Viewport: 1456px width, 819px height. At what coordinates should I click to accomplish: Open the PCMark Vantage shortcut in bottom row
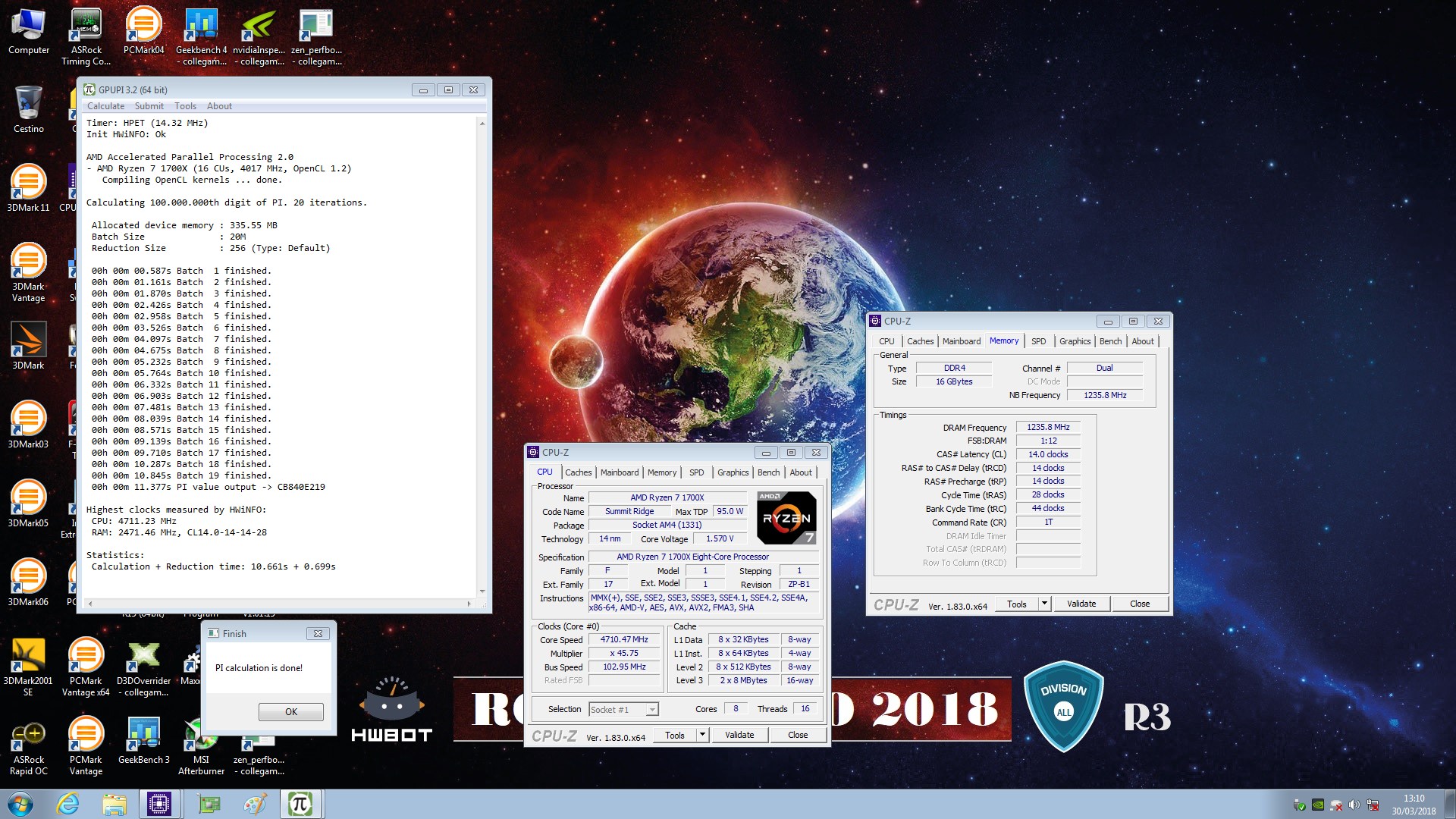86,745
